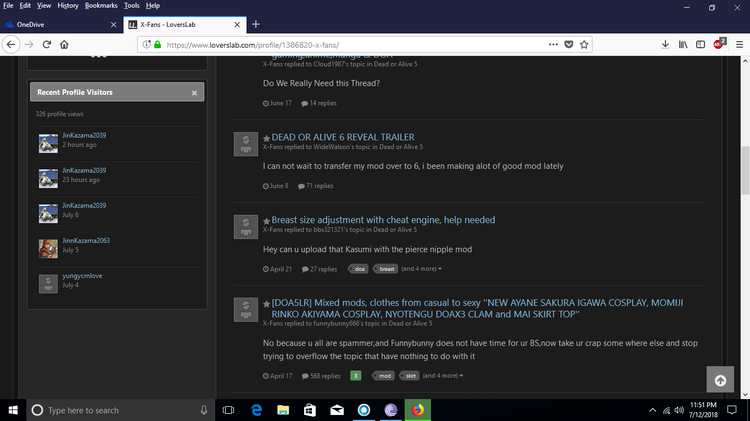This screenshot has height=421, width=750.
Task: Open the [DOA5LR] Mixed mods topic
Action: click(477, 309)
